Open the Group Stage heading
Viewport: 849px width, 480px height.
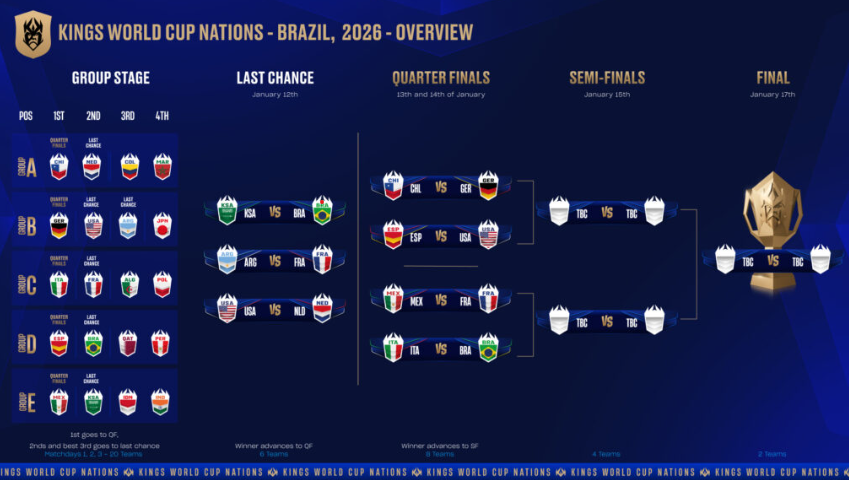tap(110, 78)
